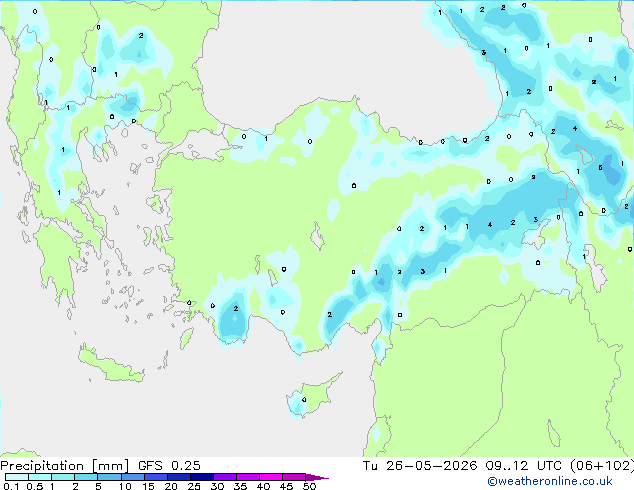
Task: Click the 15 to 20 mm legend swatch
Action: pyautogui.click(x=155, y=477)
